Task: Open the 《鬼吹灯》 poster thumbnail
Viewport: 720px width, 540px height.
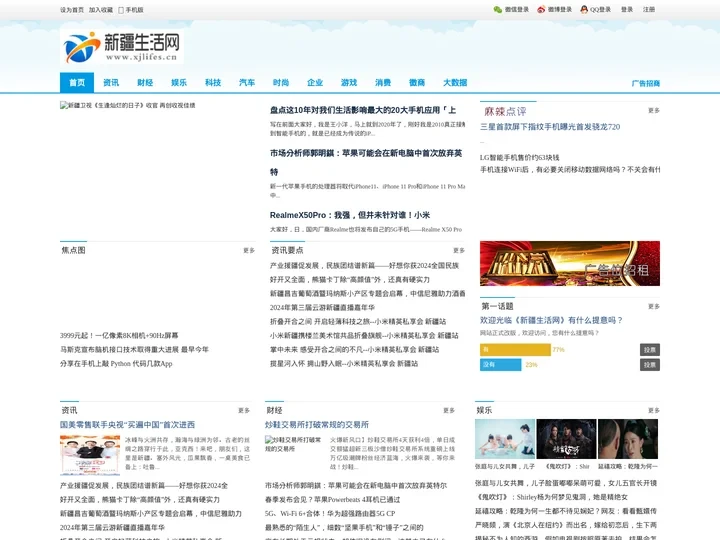Action: pyautogui.click(x=567, y=439)
